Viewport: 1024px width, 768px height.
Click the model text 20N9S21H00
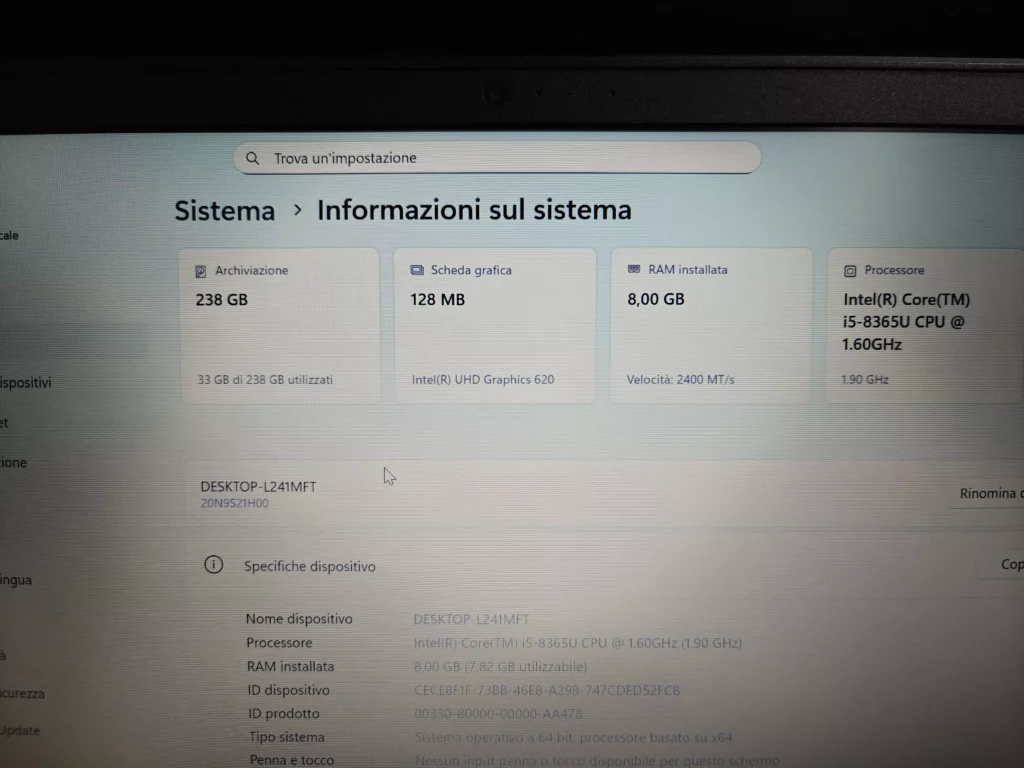tap(234, 503)
